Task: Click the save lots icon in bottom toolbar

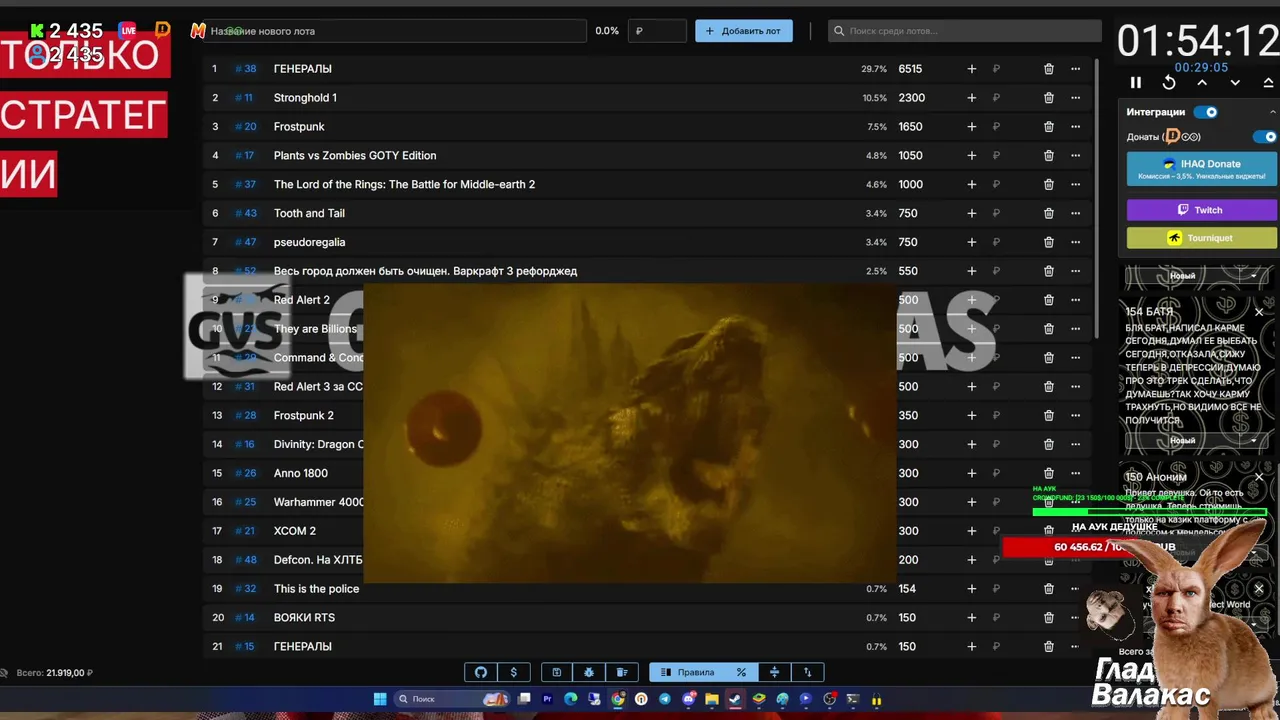Action: pos(557,672)
